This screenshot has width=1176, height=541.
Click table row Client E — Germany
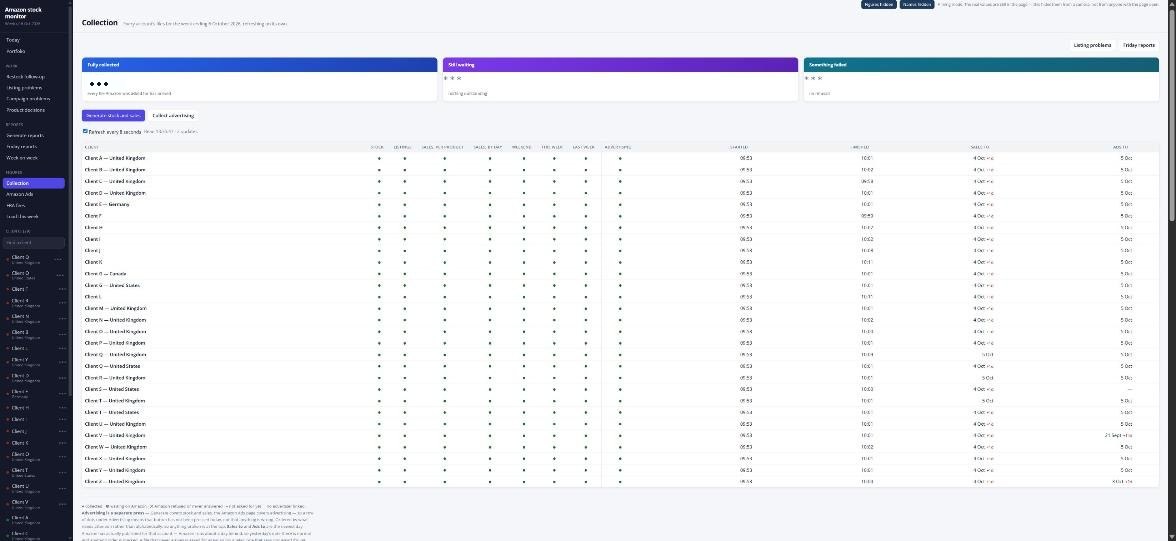(x=620, y=205)
